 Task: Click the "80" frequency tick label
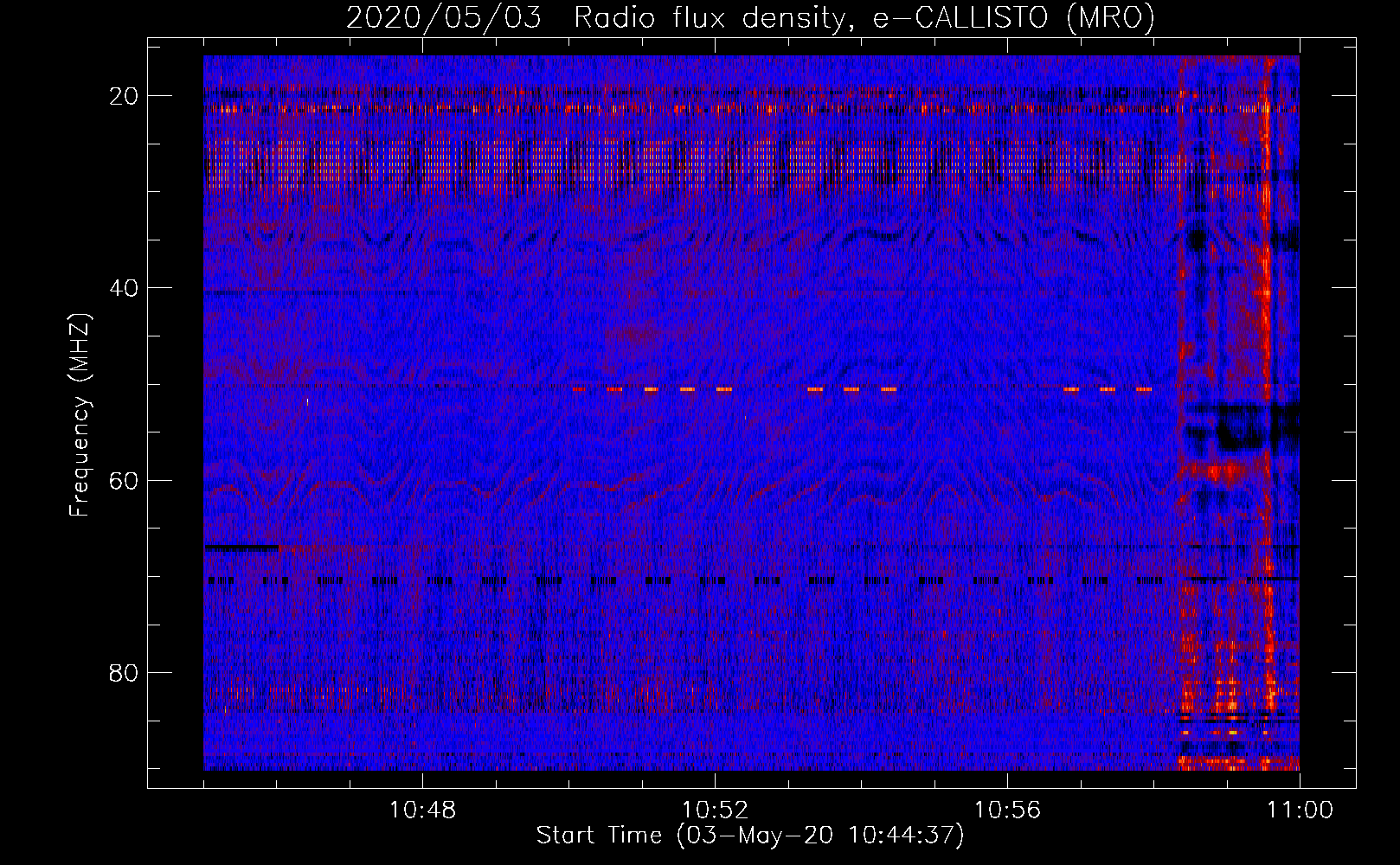tap(125, 672)
